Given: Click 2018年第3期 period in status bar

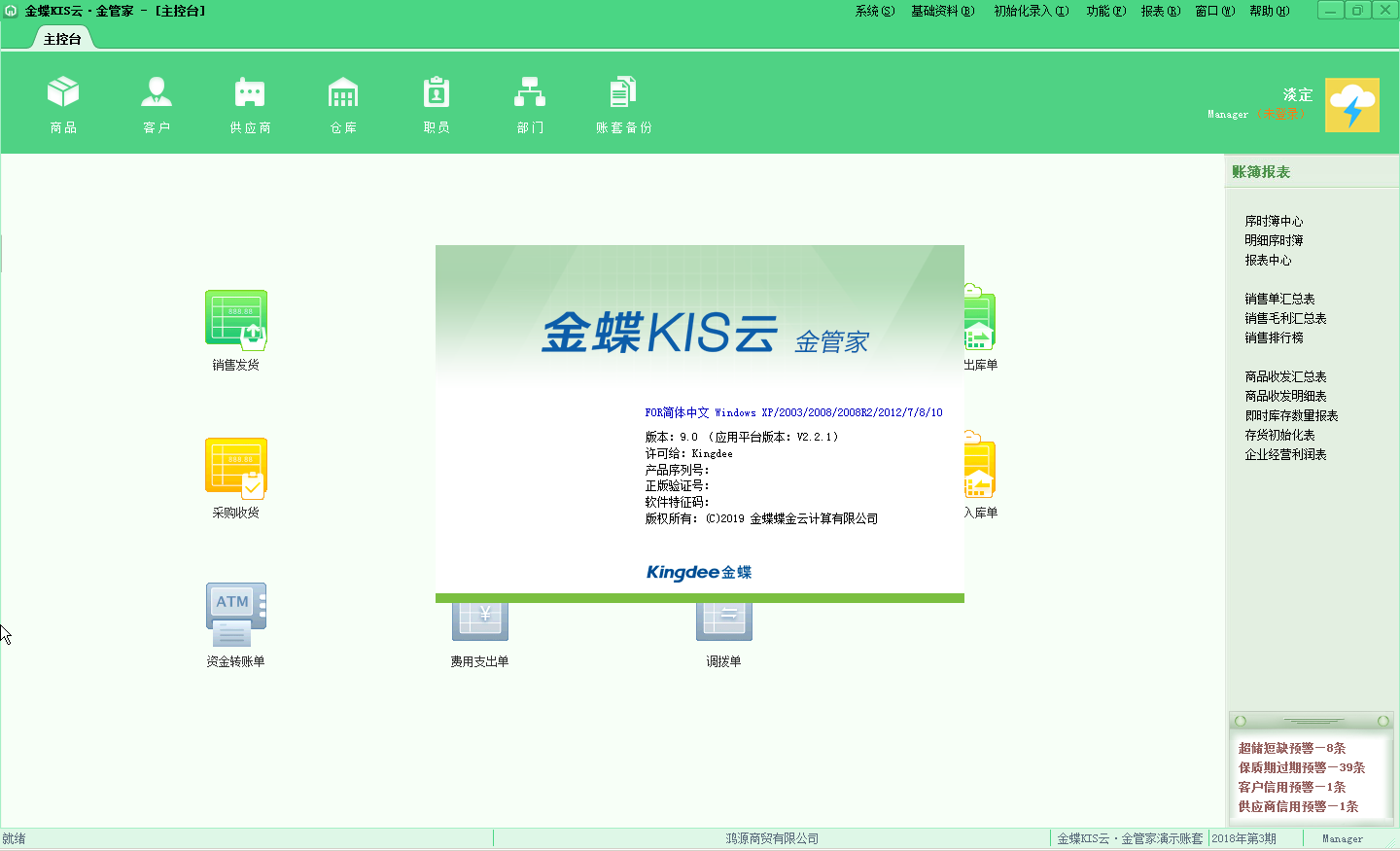Looking at the screenshot, I should tap(1243, 838).
